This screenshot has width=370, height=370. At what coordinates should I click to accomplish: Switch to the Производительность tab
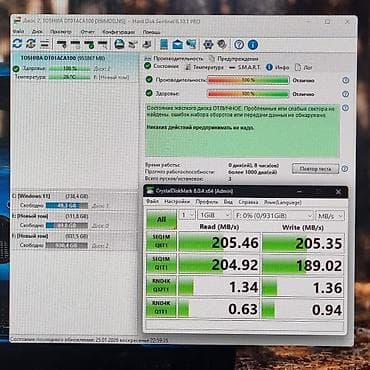[x=174, y=58]
